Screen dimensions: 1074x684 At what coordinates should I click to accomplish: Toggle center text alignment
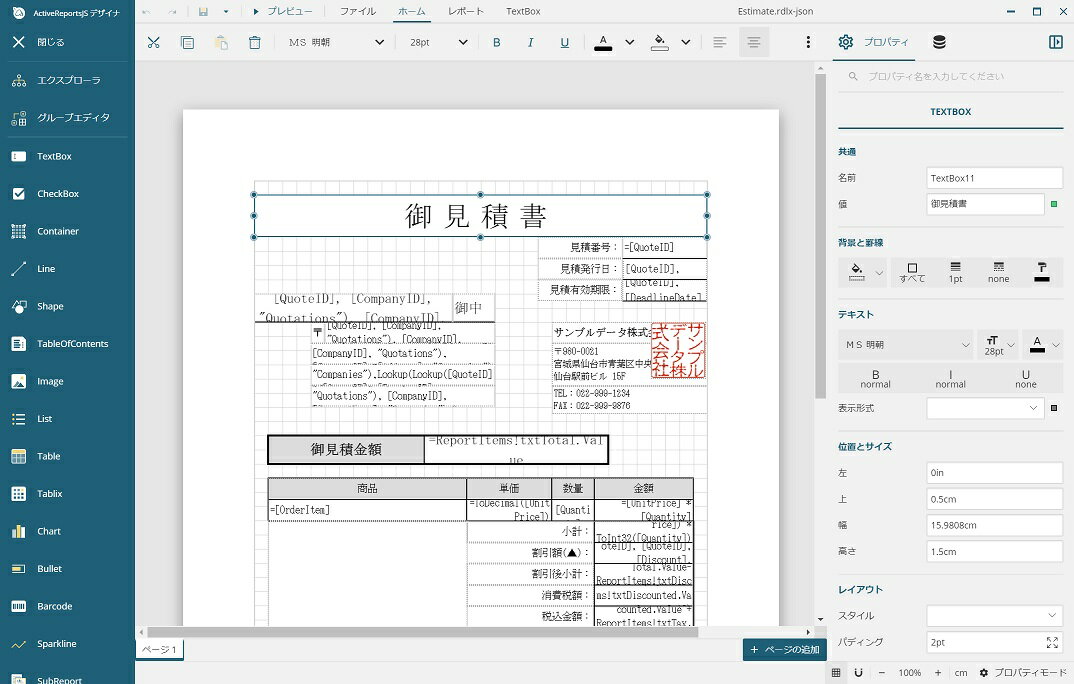[x=754, y=42]
